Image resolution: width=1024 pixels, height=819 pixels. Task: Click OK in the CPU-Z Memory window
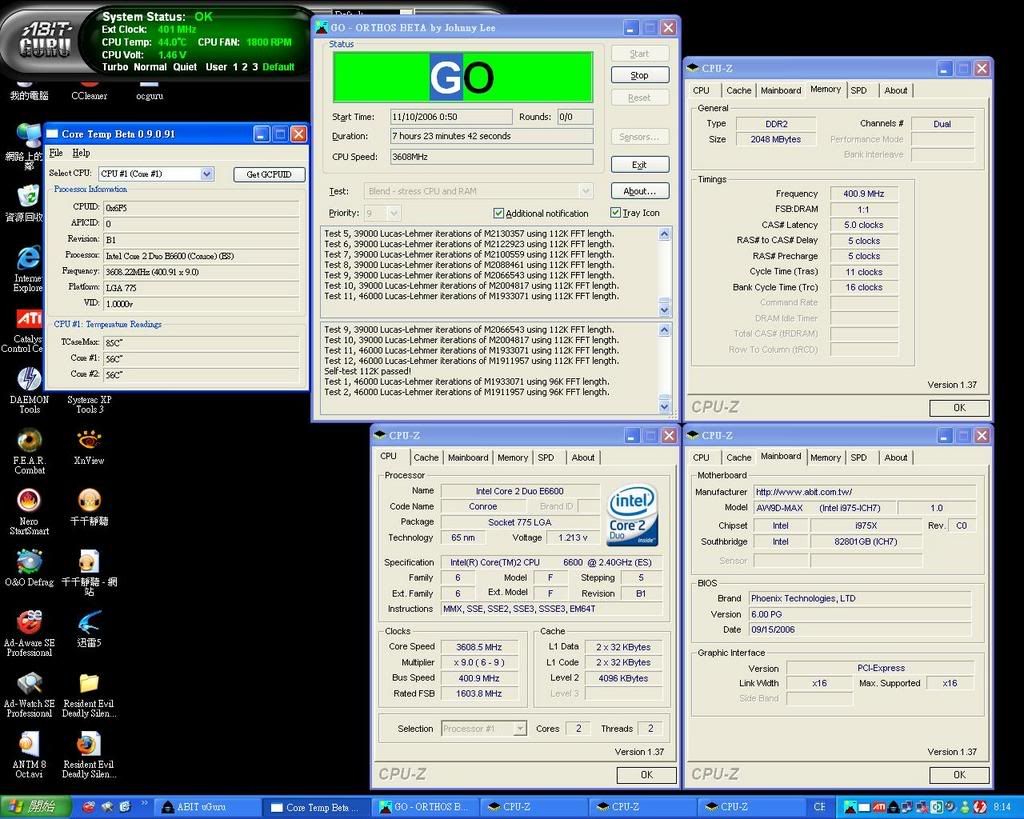pos(959,408)
